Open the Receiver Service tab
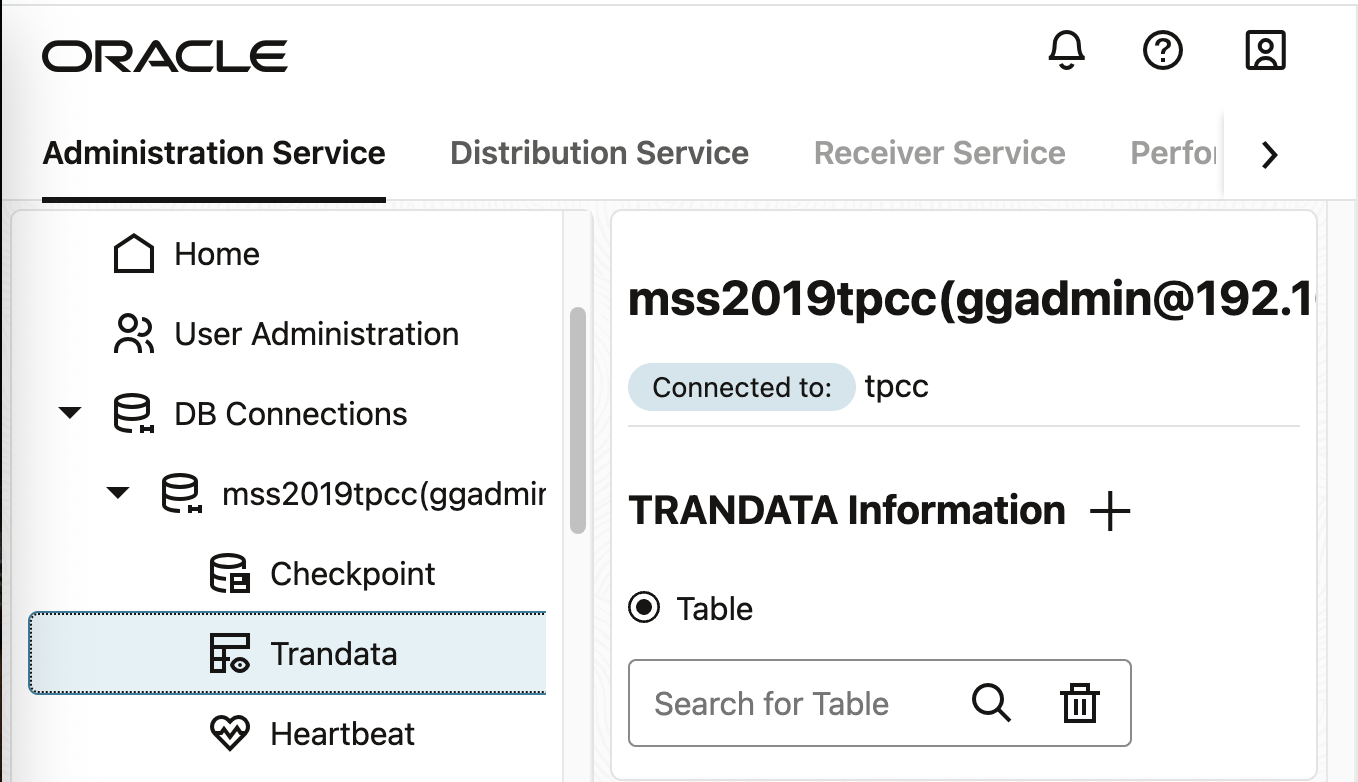Screen dimensions: 1358x782 pos(938,152)
